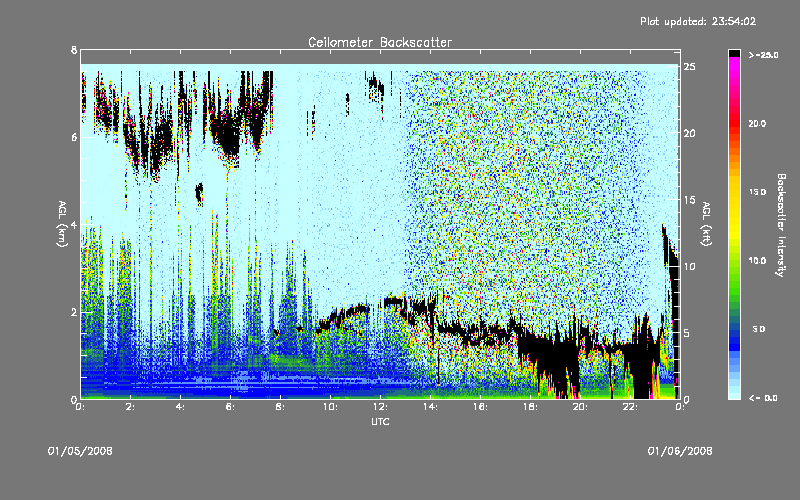
Task: Click the '18:' hour tick on time axis
Action: point(531,407)
